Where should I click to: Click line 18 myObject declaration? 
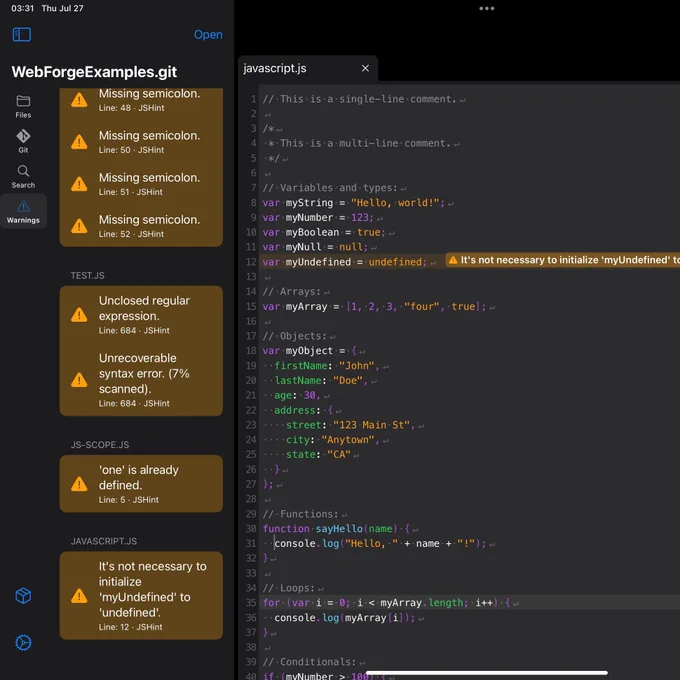[309, 350]
